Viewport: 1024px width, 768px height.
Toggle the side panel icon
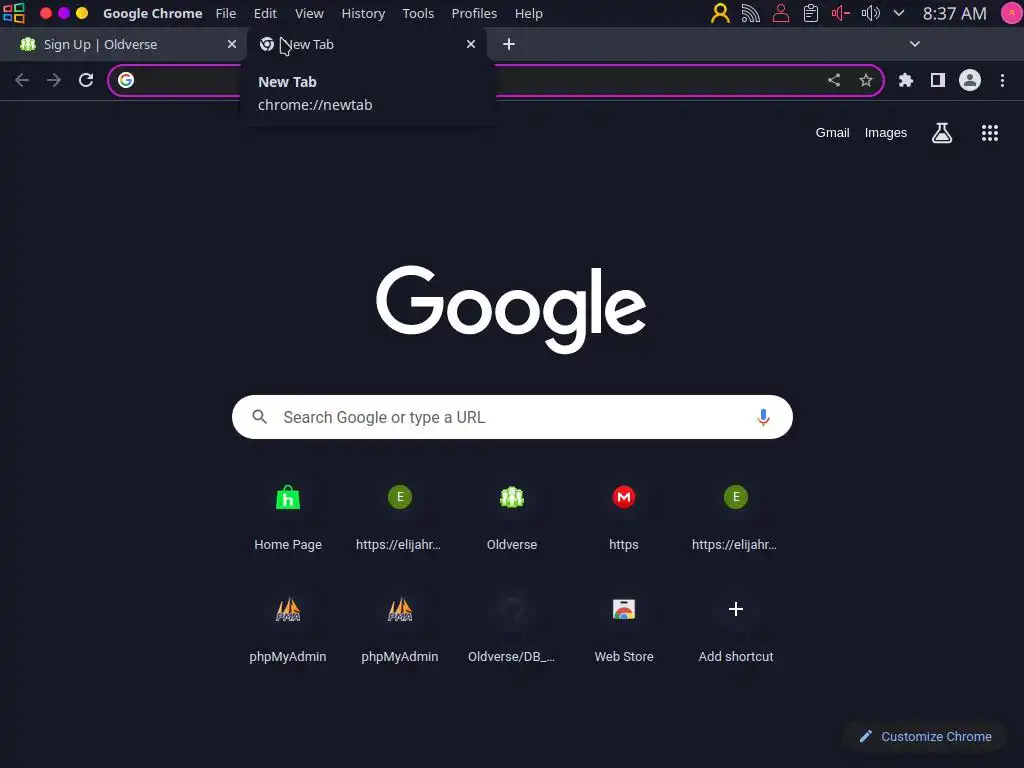click(x=938, y=80)
